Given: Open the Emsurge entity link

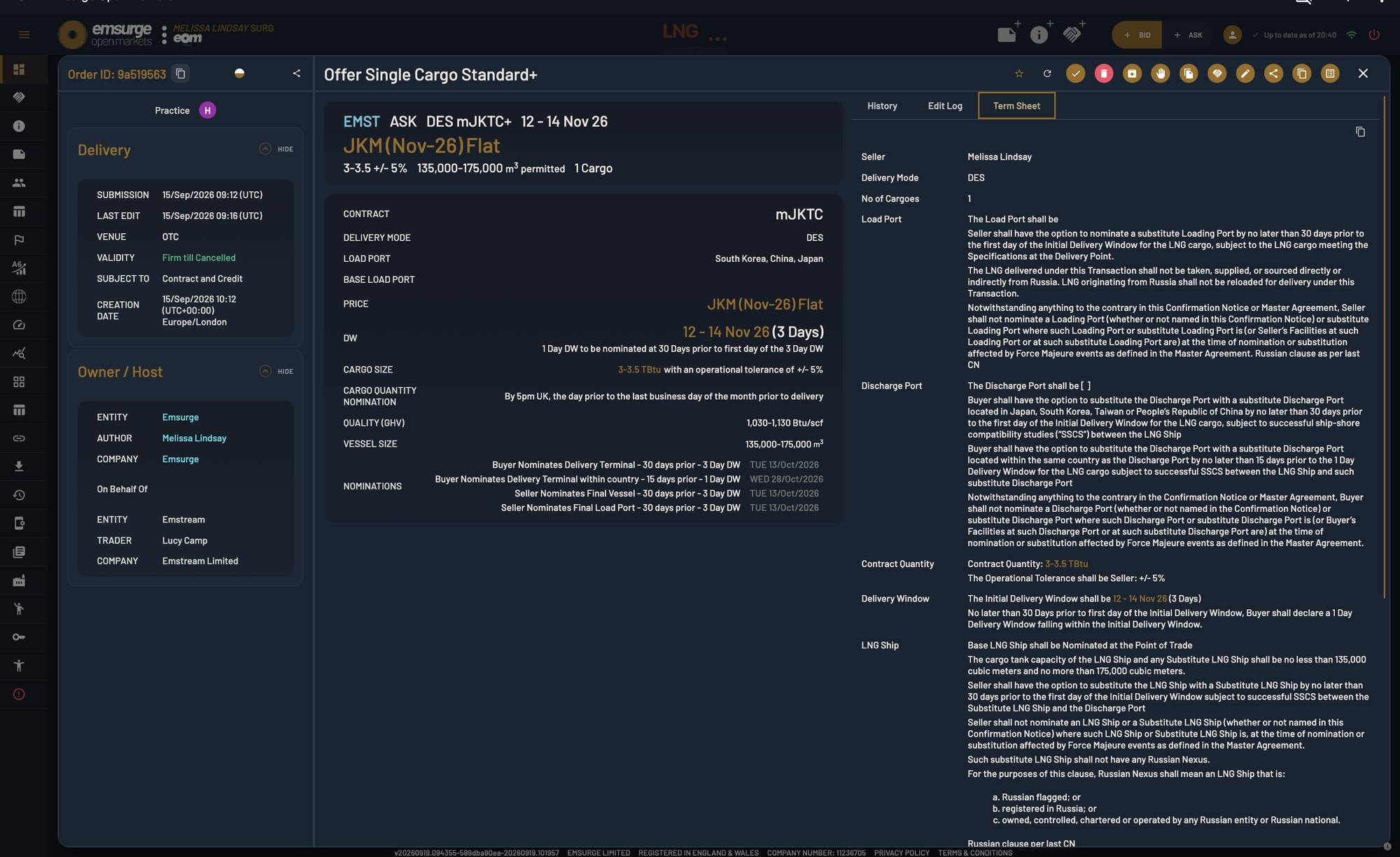Looking at the screenshot, I should 181,417.
